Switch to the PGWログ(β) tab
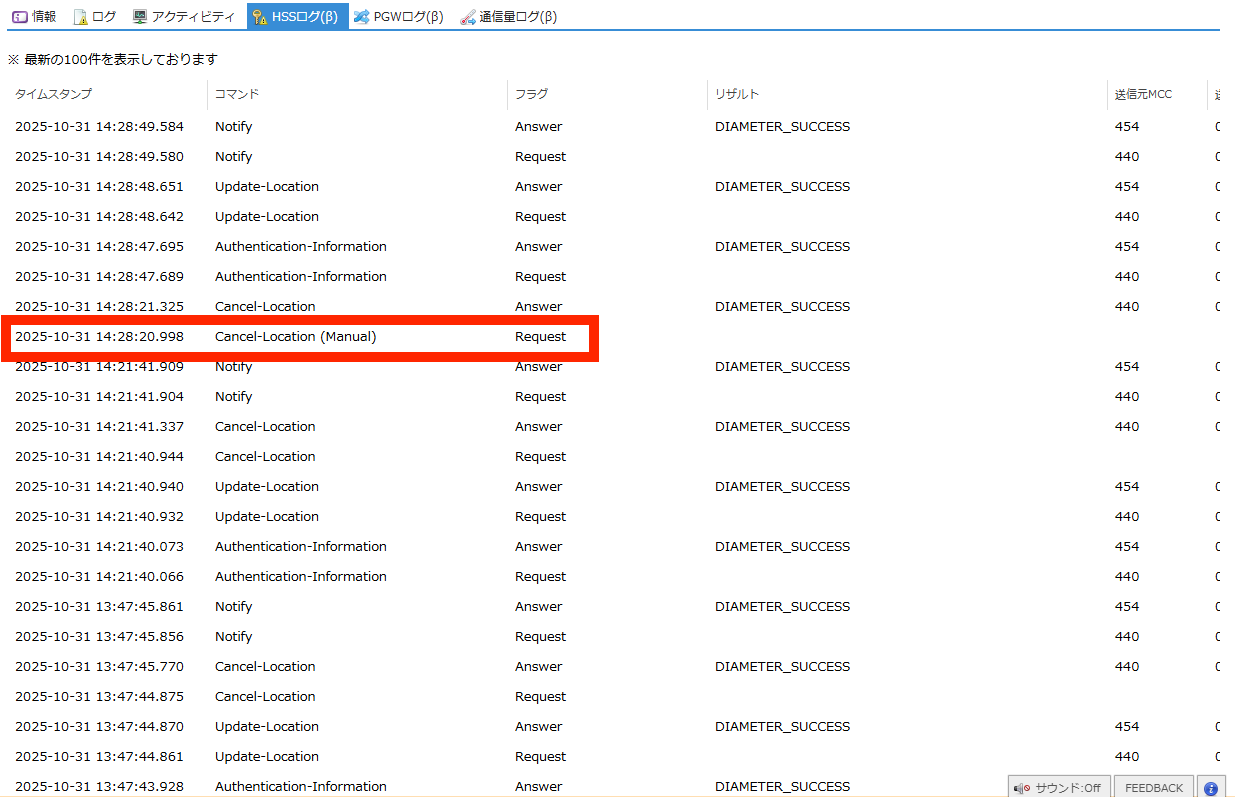1235x797 pixels. click(x=408, y=17)
